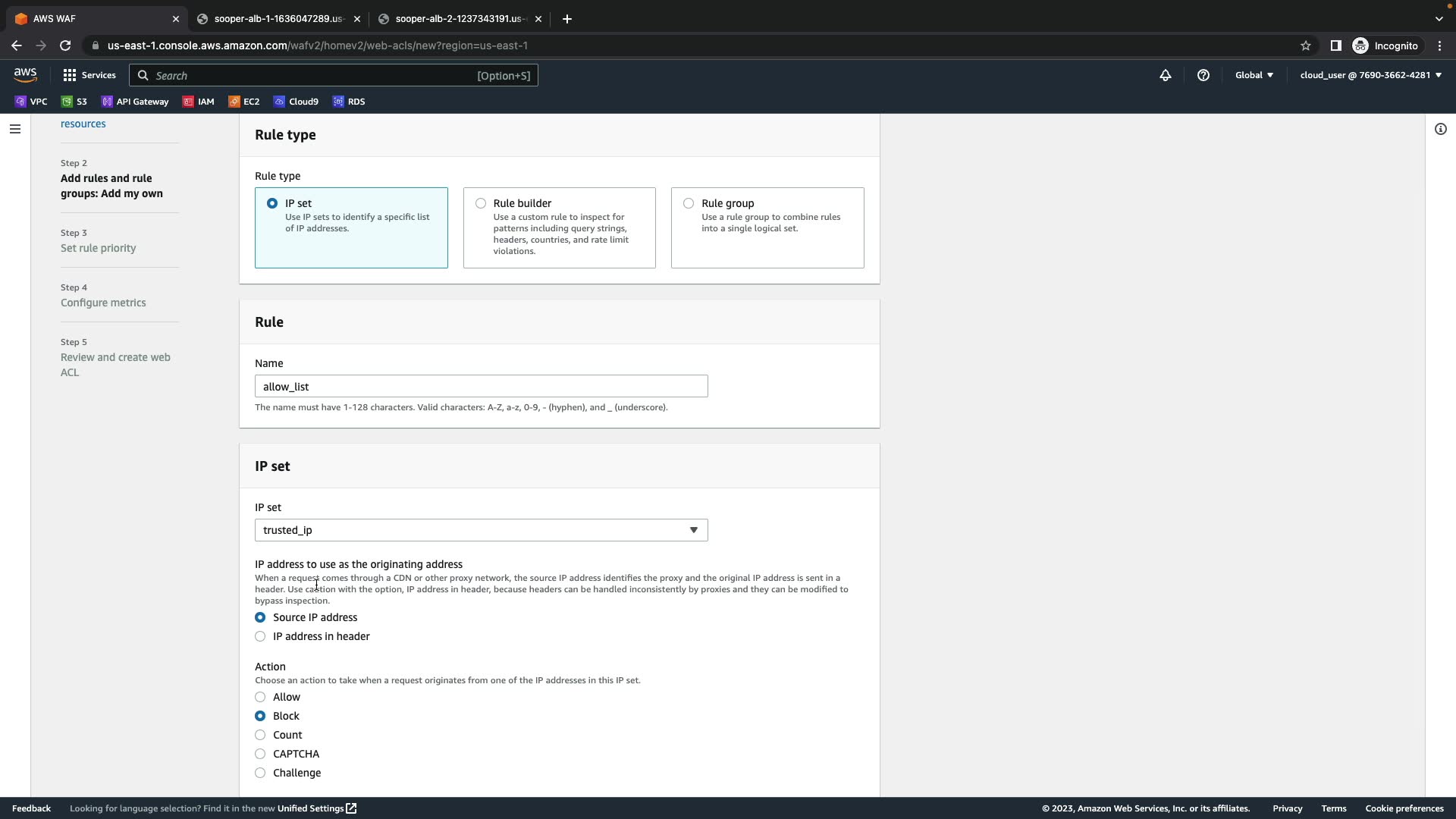Image resolution: width=1456 pixels, height=819 pixels.
Task: Bookmark this page with the star icon
Action: [x=1305, y=45]
